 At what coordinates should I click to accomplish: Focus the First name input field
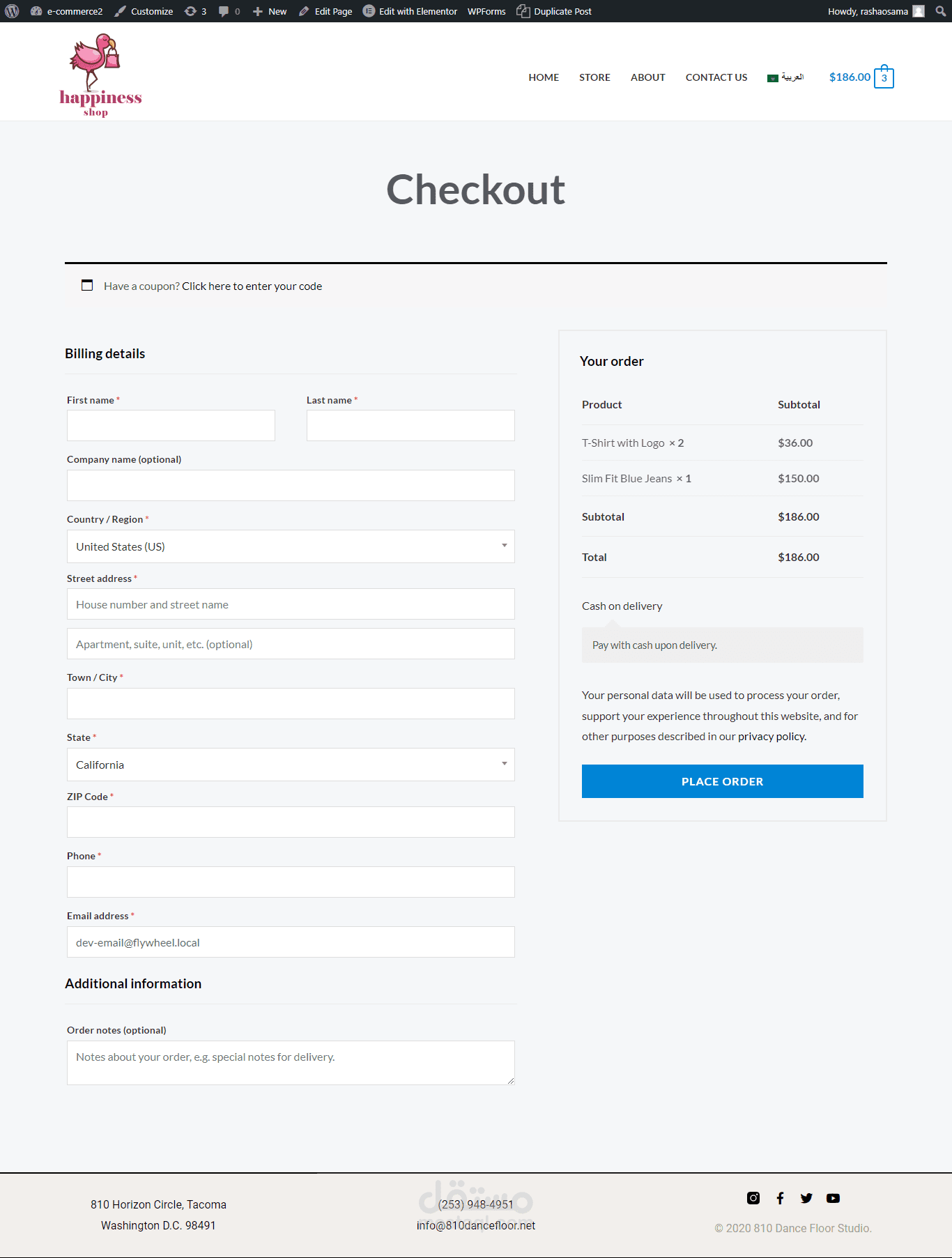pyautogui.click(x=171, y=425)
